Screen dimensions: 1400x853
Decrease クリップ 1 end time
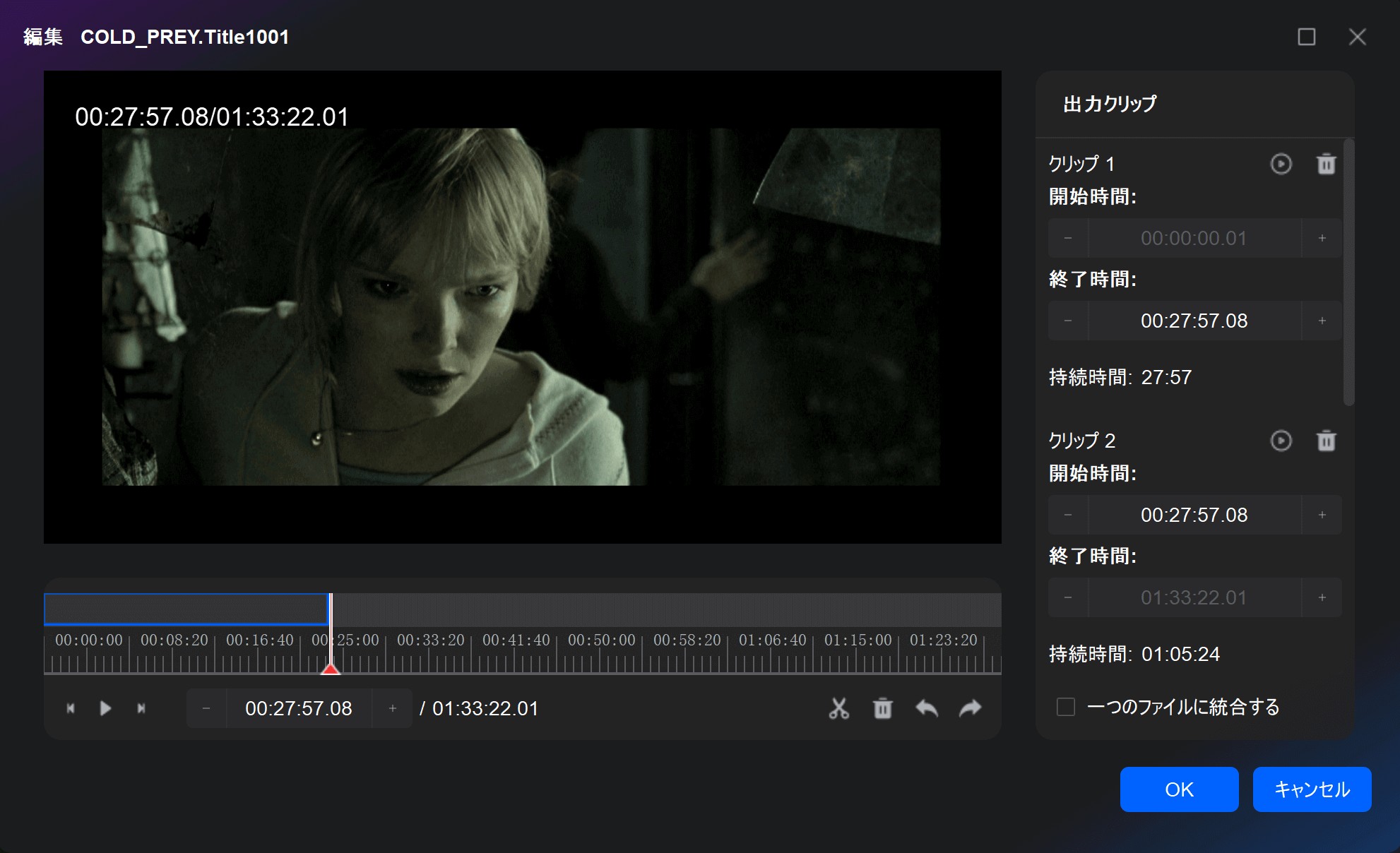[1068, 321]
